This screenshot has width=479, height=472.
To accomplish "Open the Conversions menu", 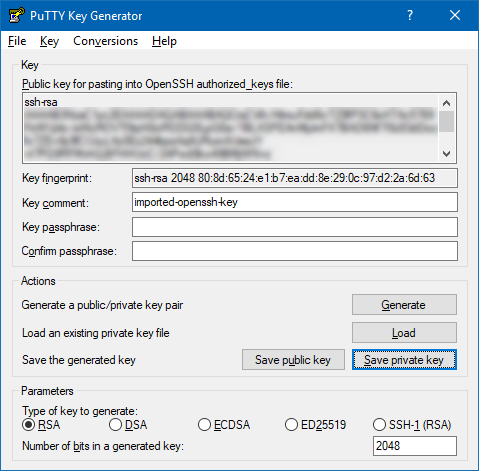I will (x=105, y=41).
